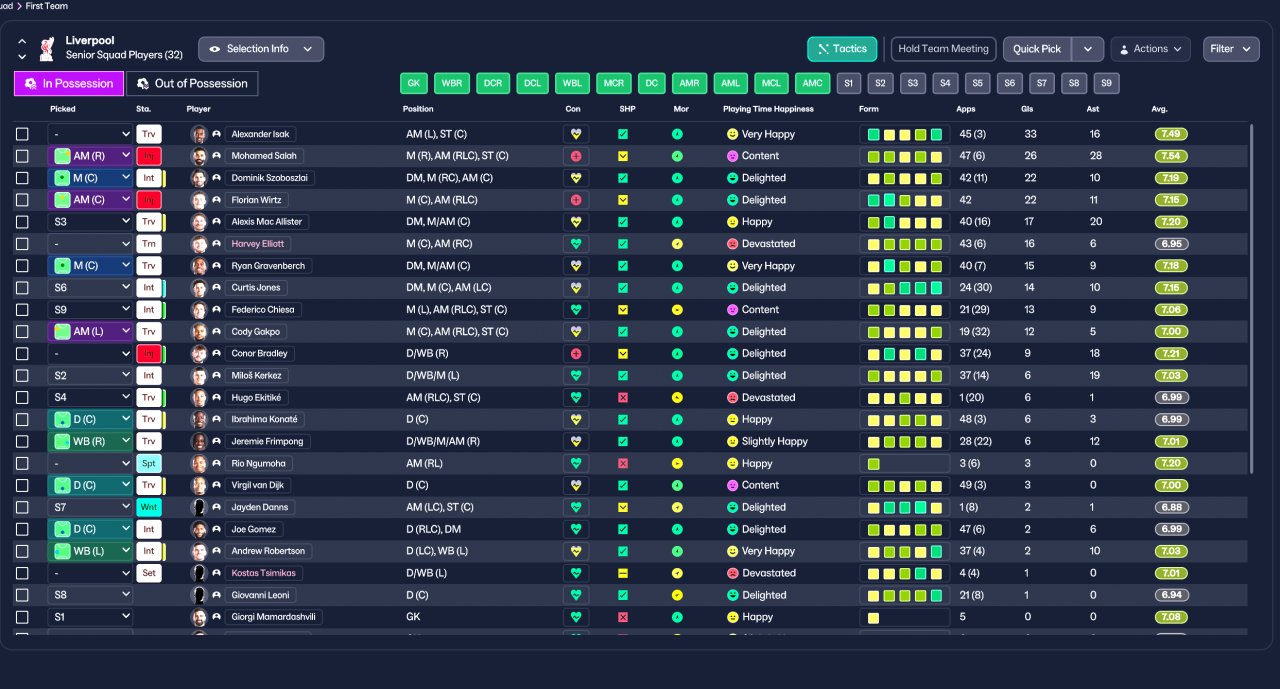Screen dimensions: 1280x689
Task: Click happiness smiley for Alexander Isak
Action: point(732,134)
